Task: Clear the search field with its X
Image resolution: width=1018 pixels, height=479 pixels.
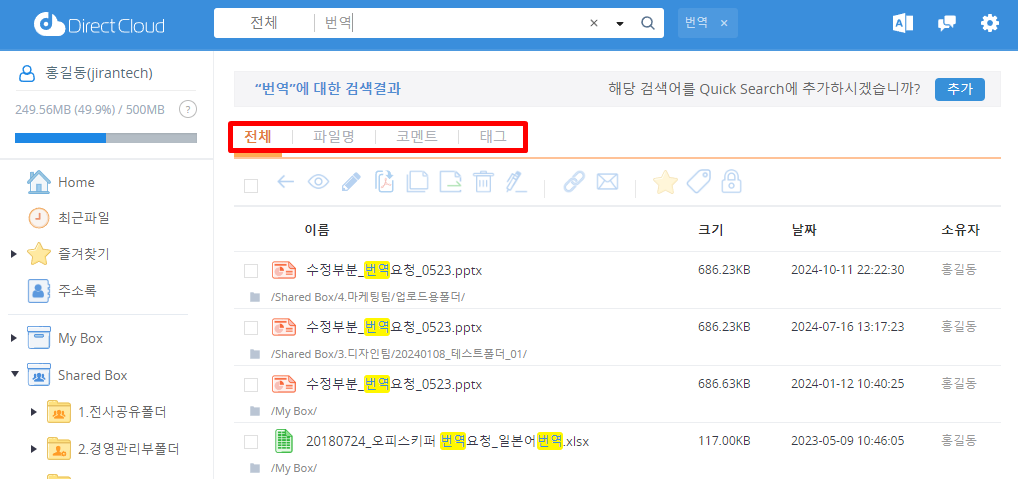Action: (593, 23)
